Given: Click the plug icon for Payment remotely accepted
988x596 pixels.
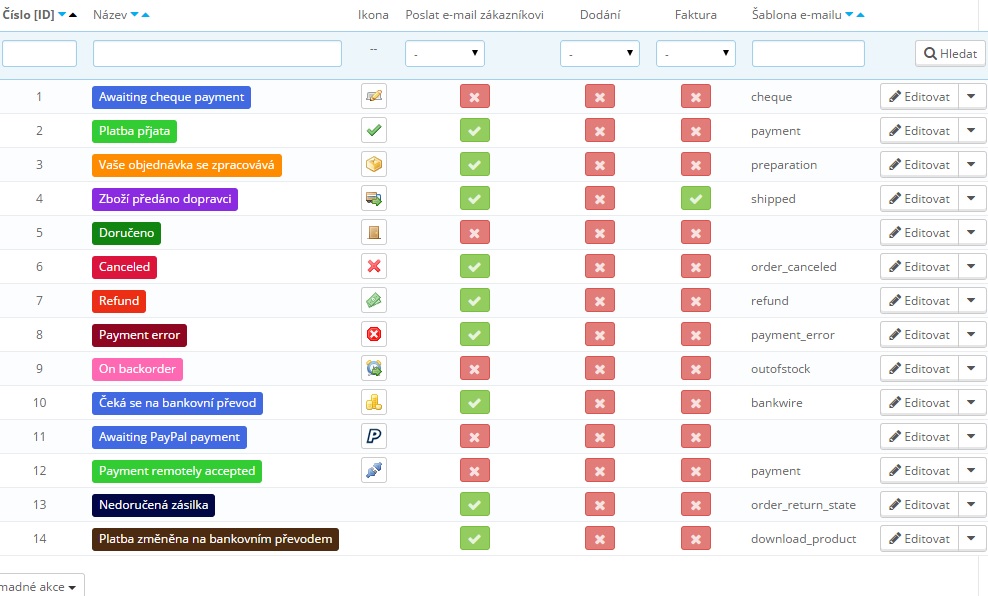Looking at the screenshot, I should pos(374,471).
